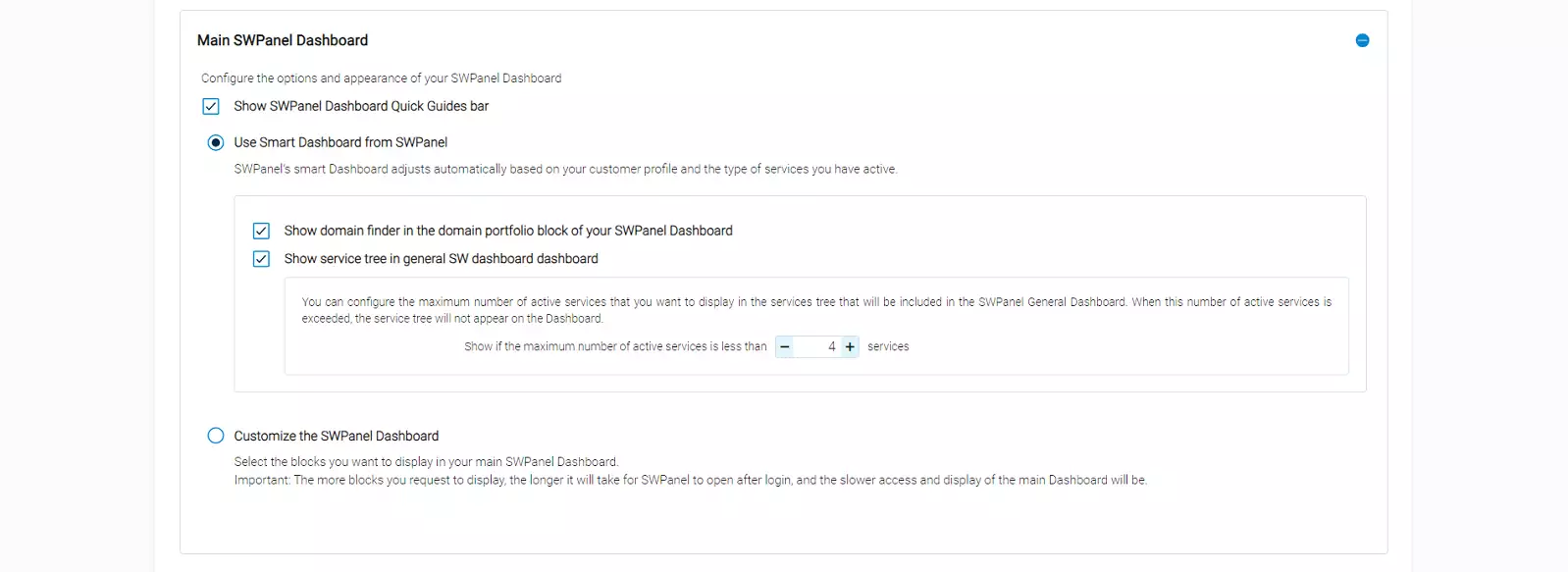Click 'Customize the SWPanel Dashboard' label text

coord(337,436)
